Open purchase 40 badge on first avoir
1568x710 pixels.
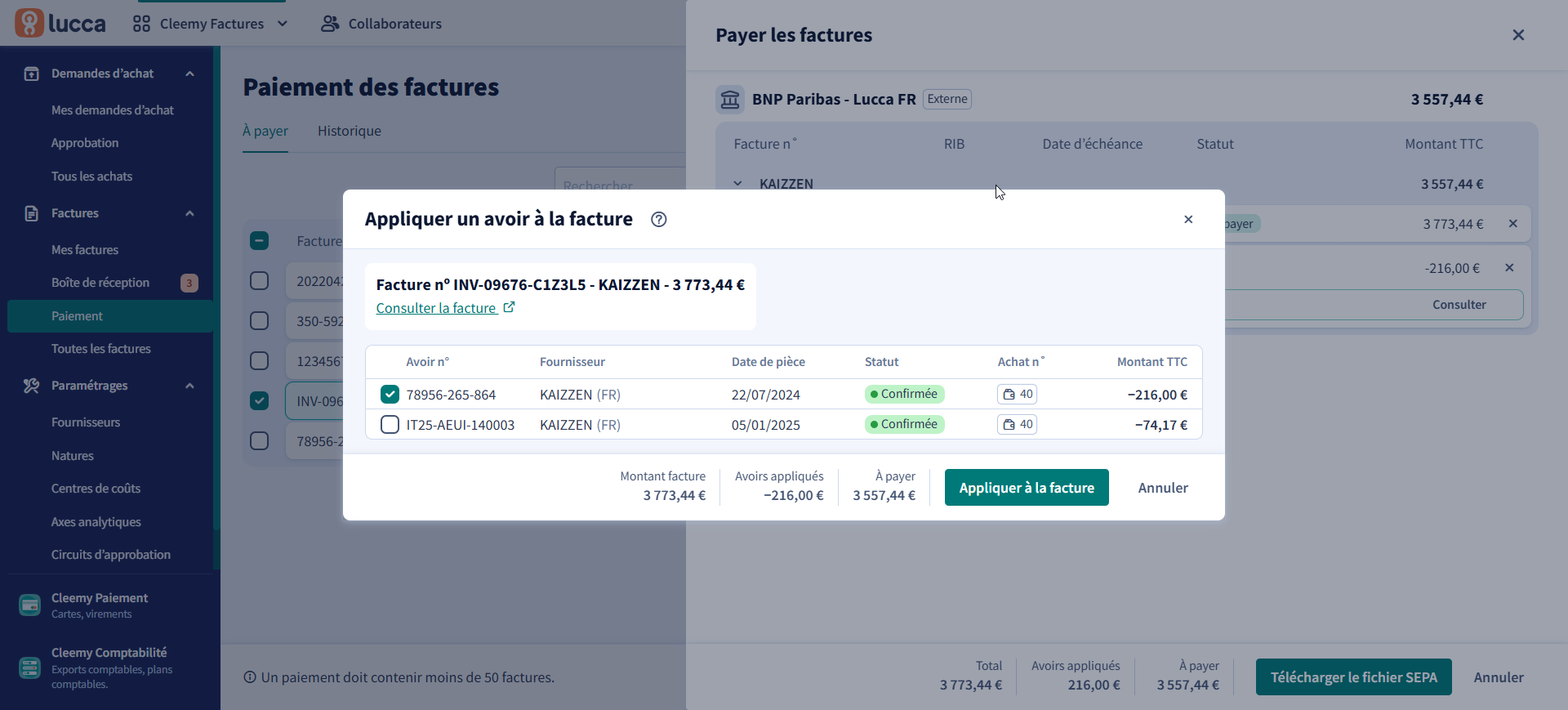click(x=1017, y=394)
